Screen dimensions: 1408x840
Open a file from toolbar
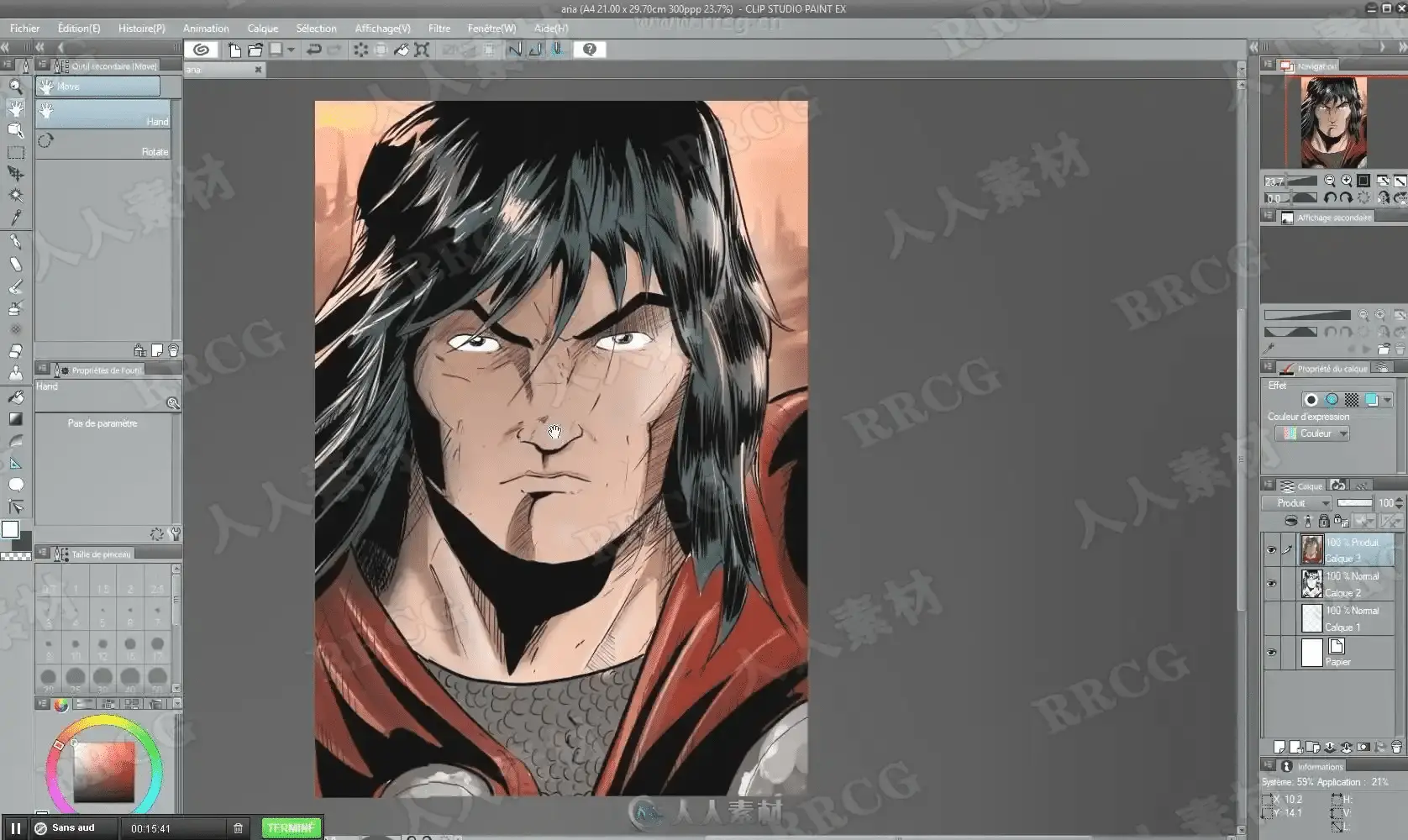click(x=255, y=50)
